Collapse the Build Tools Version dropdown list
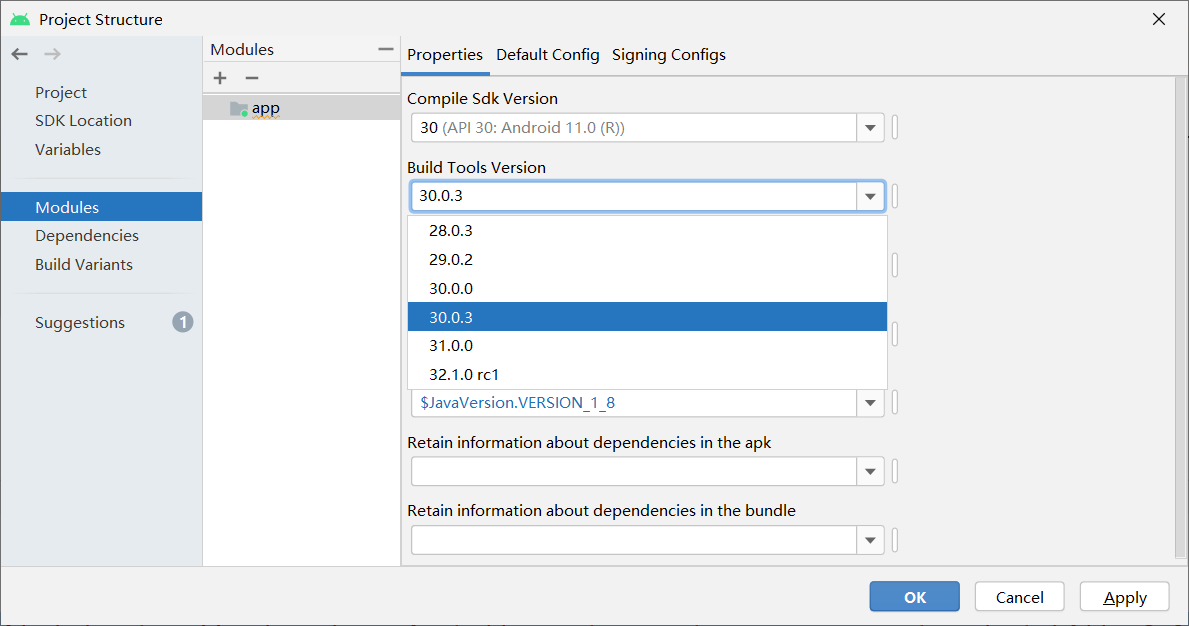The height and width of the screenshot is (626, 1189). point(869,196)
